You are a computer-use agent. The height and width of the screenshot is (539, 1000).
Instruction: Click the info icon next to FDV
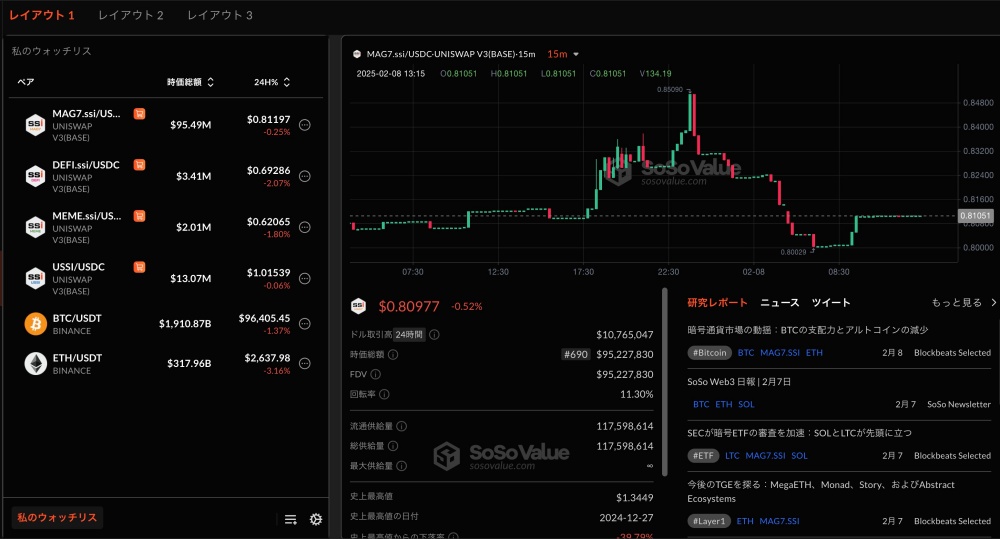(x=375, y=374)
